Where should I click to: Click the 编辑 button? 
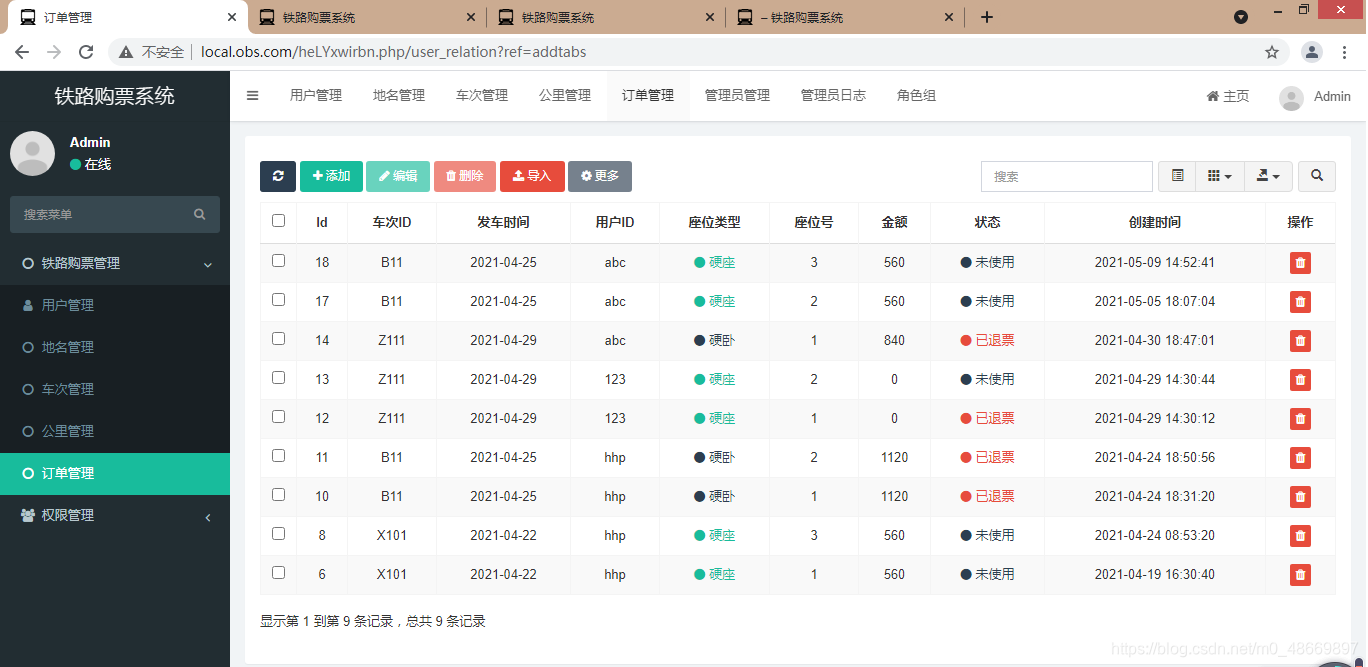pyautogui.click(x=398, y=176)
